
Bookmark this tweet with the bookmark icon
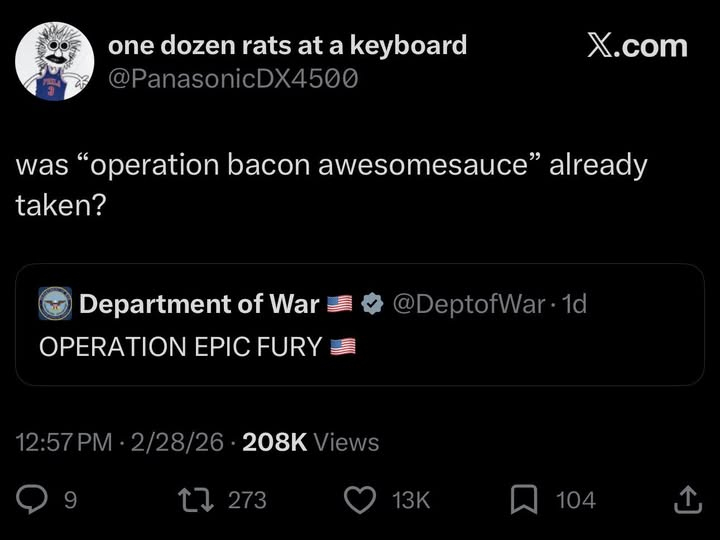525,499
